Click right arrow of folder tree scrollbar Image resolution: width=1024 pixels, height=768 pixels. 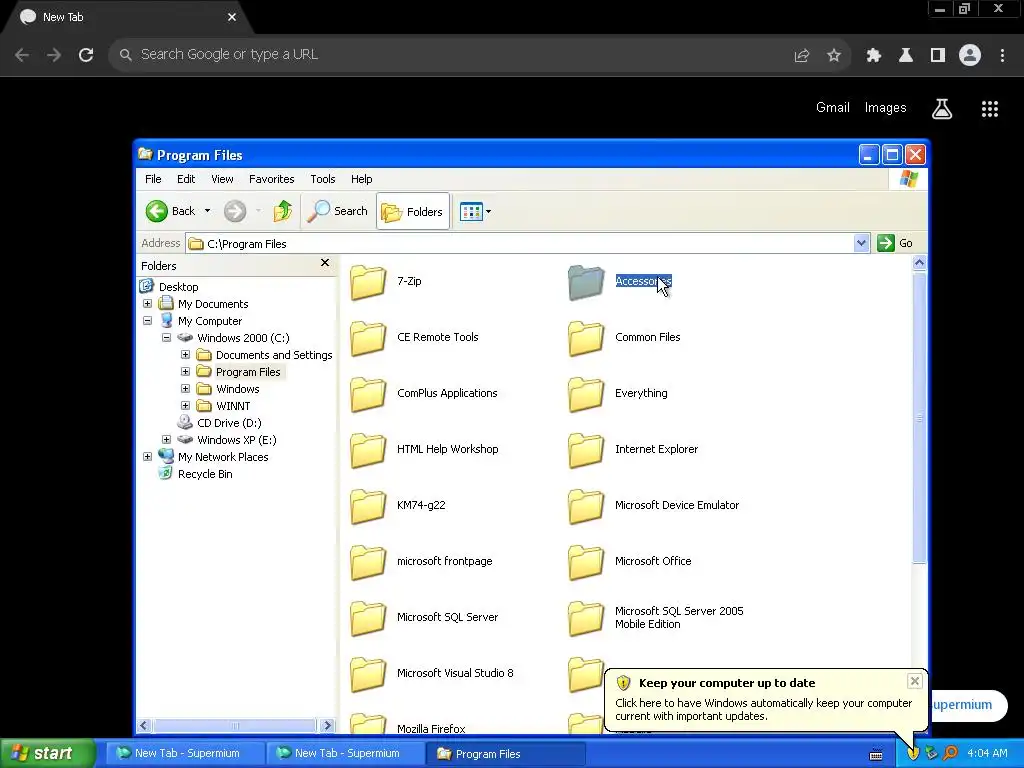(x=327, y=726)
